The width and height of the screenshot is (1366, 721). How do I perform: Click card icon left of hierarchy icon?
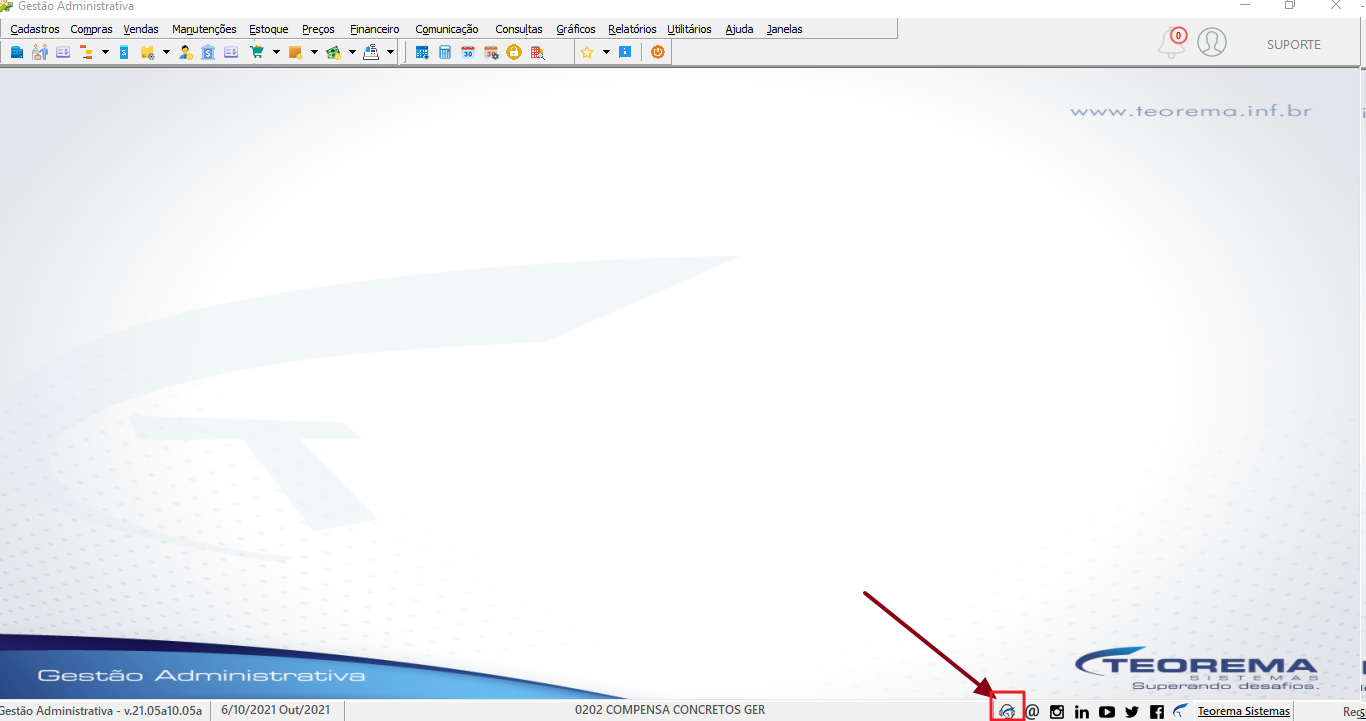coord(63,52)
